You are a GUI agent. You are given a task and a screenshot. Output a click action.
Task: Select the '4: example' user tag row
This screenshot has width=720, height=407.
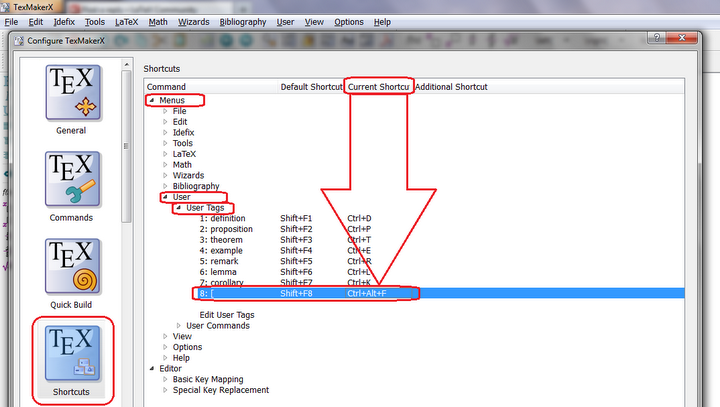(221, 250)
